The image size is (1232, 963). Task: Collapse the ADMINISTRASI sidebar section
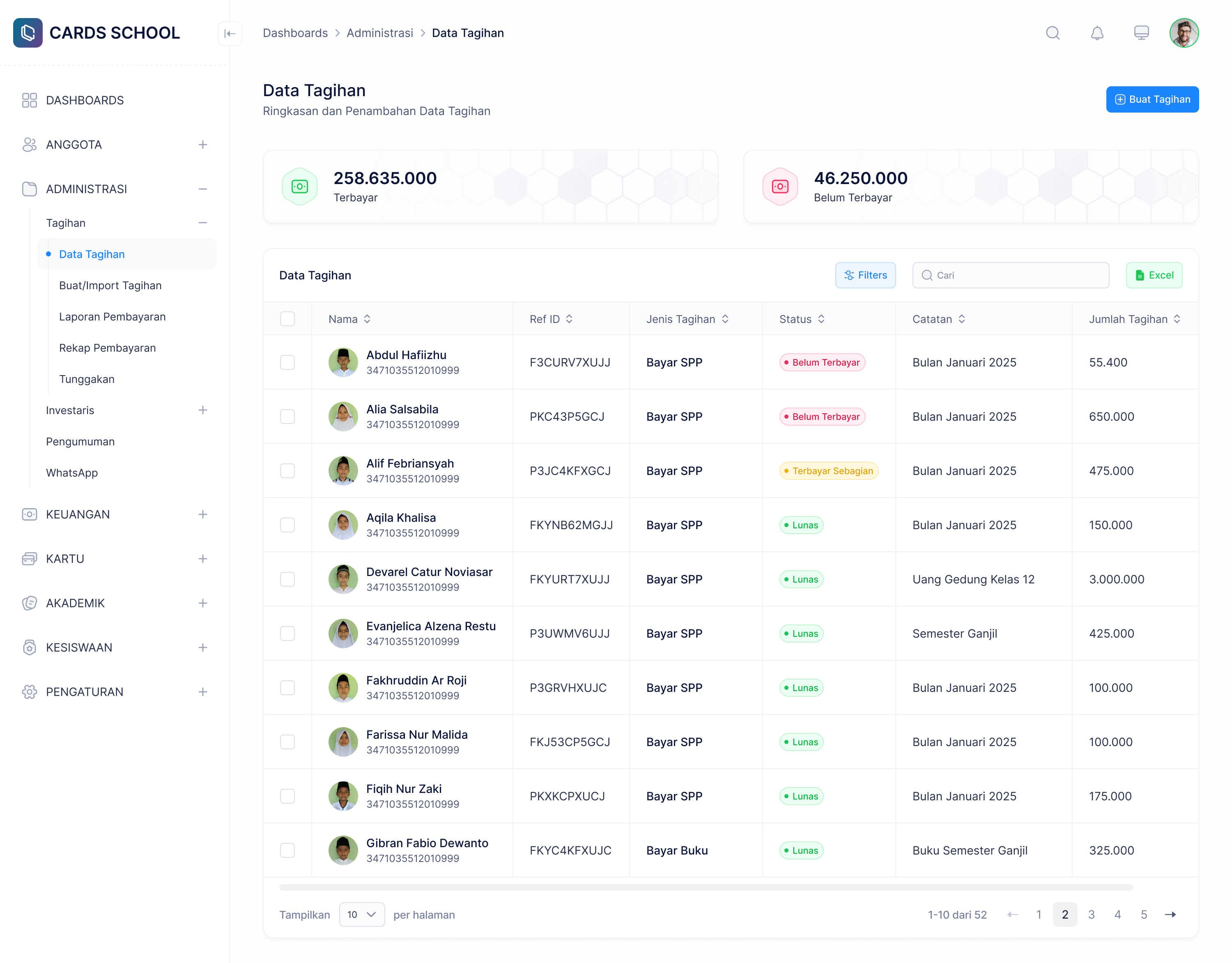point(202,189)
